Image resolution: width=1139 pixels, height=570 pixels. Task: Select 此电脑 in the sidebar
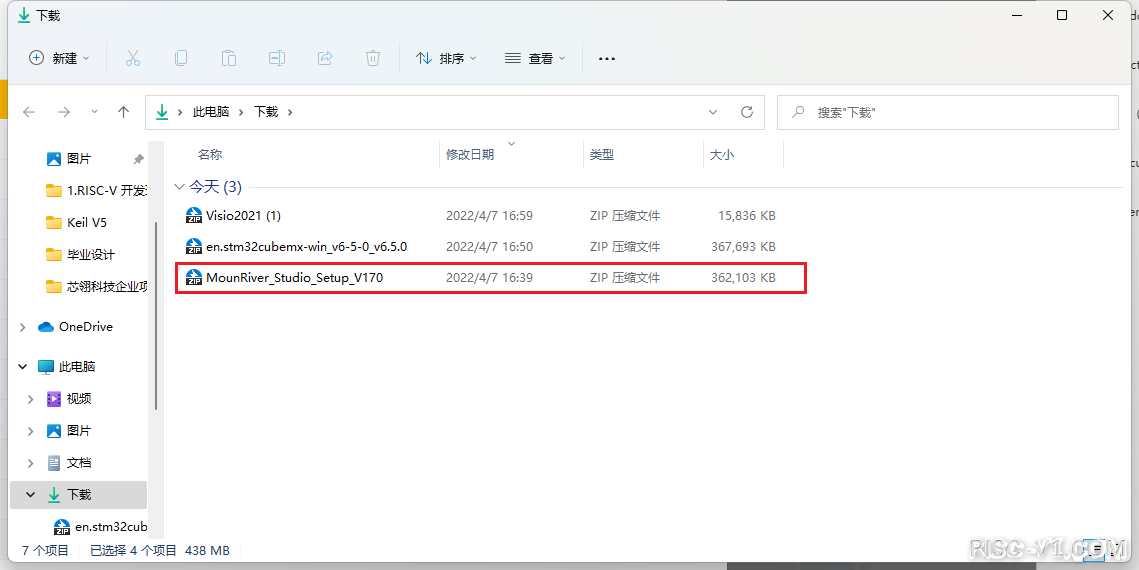pyautogui.click(x=67, y=367)
